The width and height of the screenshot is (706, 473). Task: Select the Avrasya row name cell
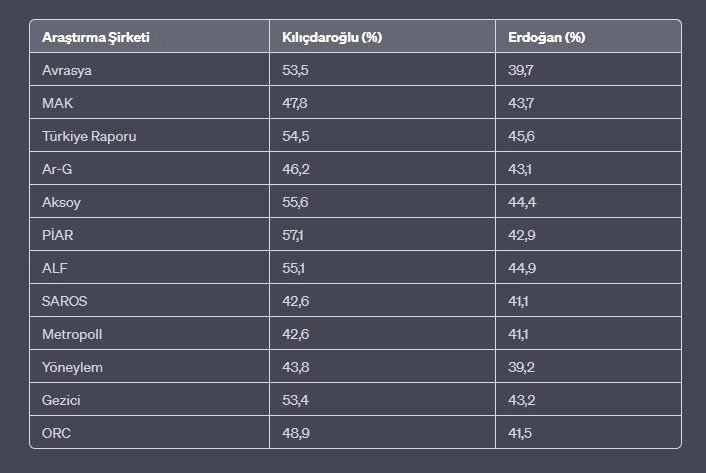coord(149,70)
